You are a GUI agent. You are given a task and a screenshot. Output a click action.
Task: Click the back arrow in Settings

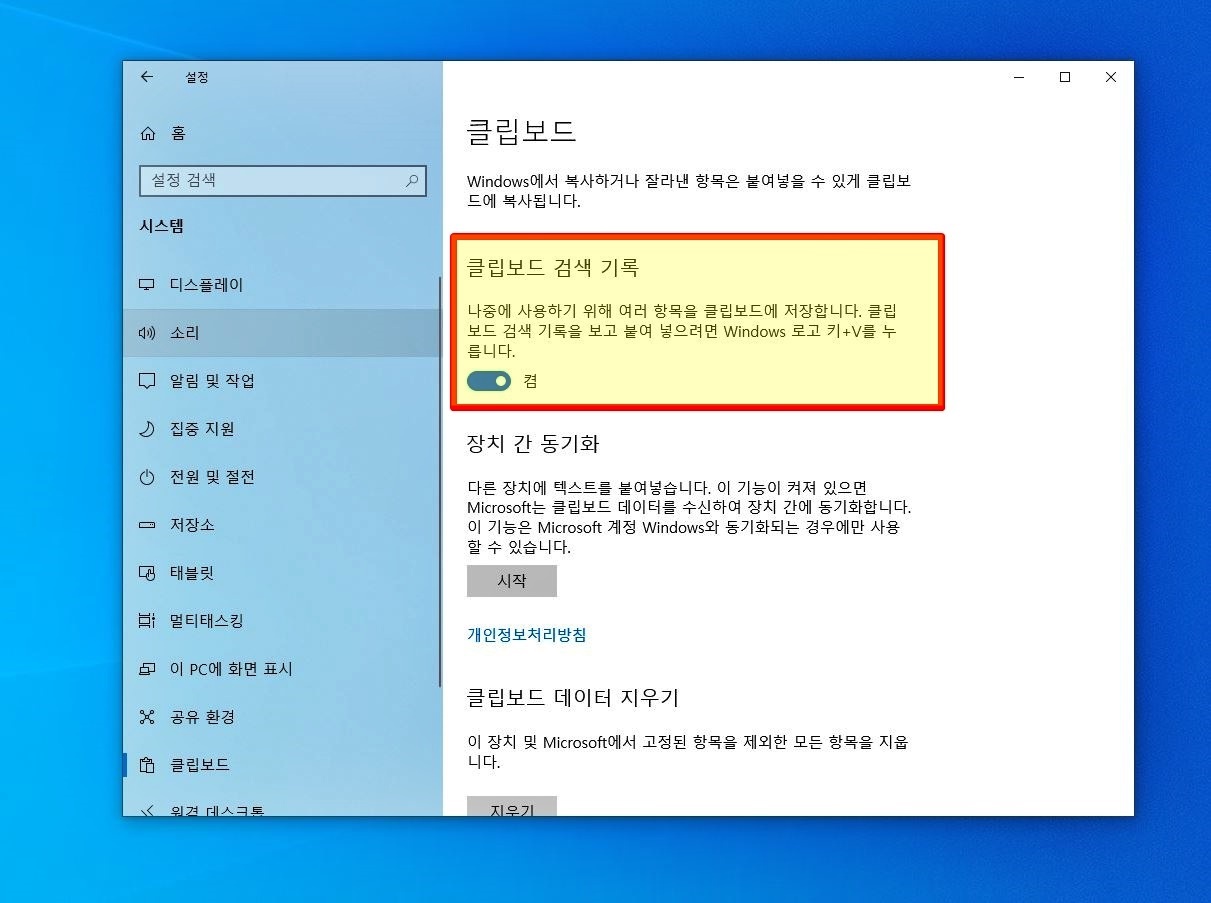pos(147,77)
